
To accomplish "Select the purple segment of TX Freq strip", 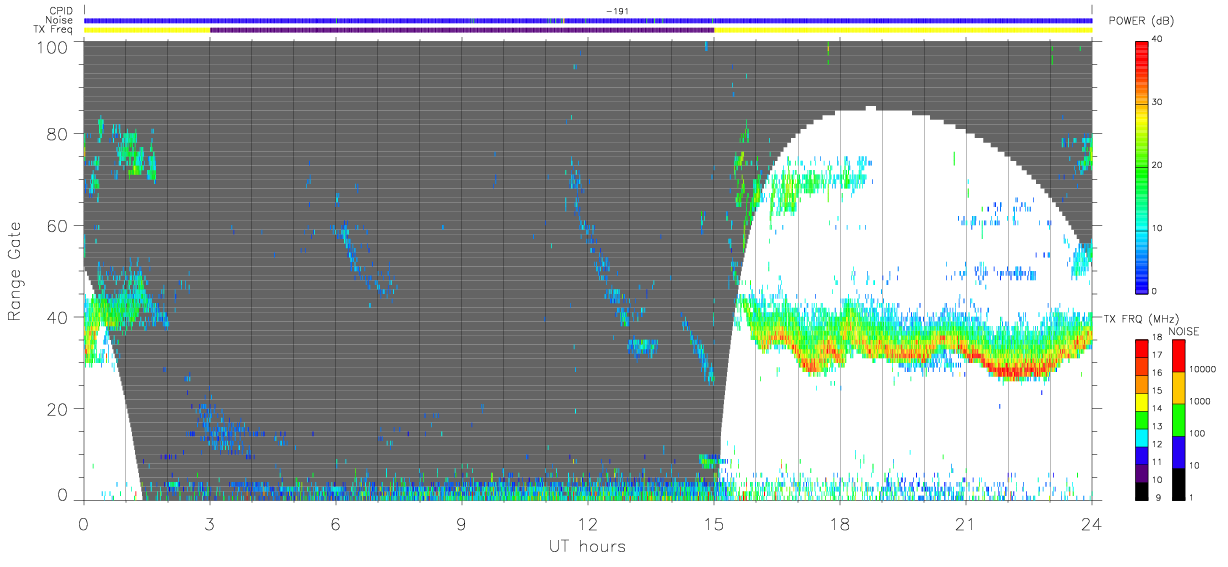I will [x=462, y=30].
